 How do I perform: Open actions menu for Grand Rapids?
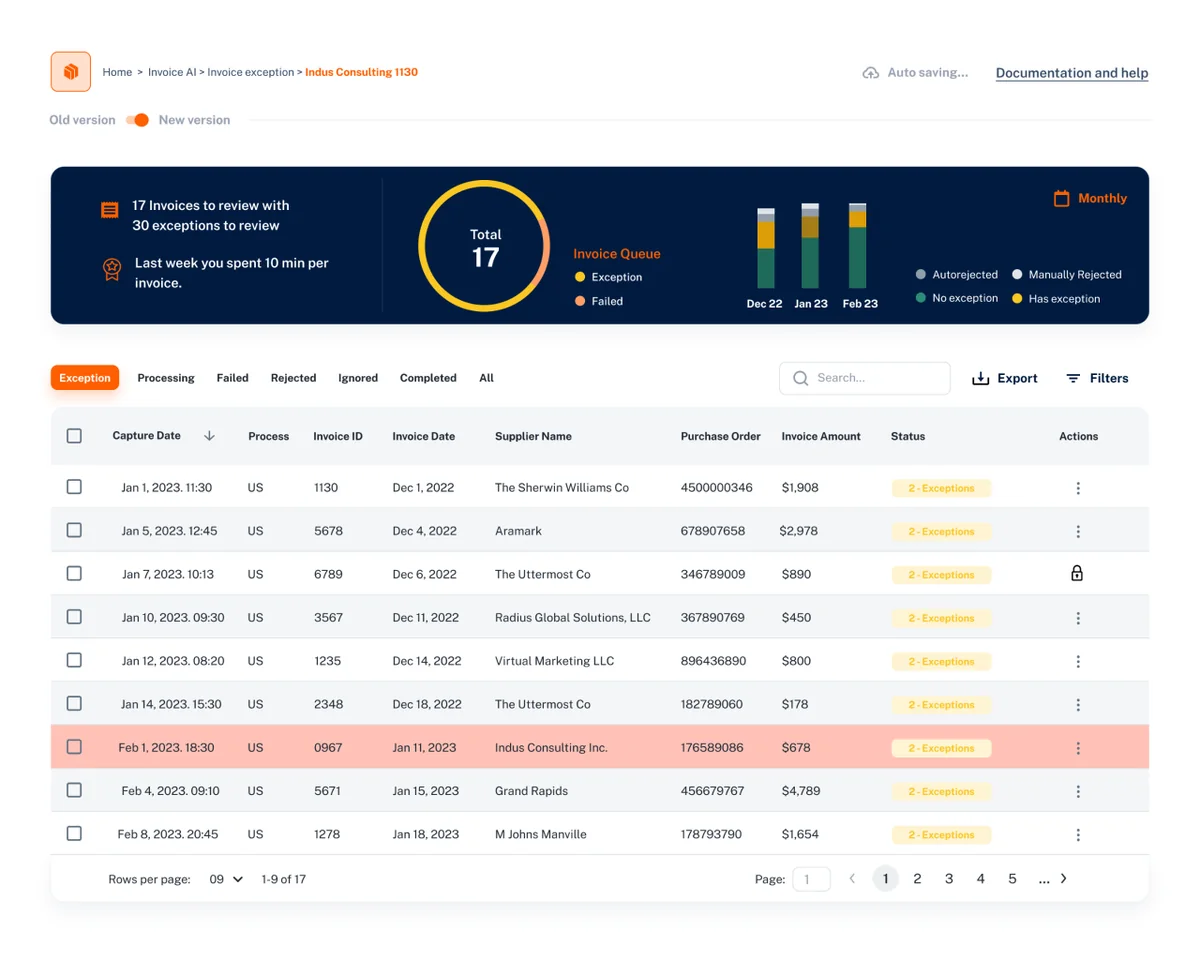1078,791
